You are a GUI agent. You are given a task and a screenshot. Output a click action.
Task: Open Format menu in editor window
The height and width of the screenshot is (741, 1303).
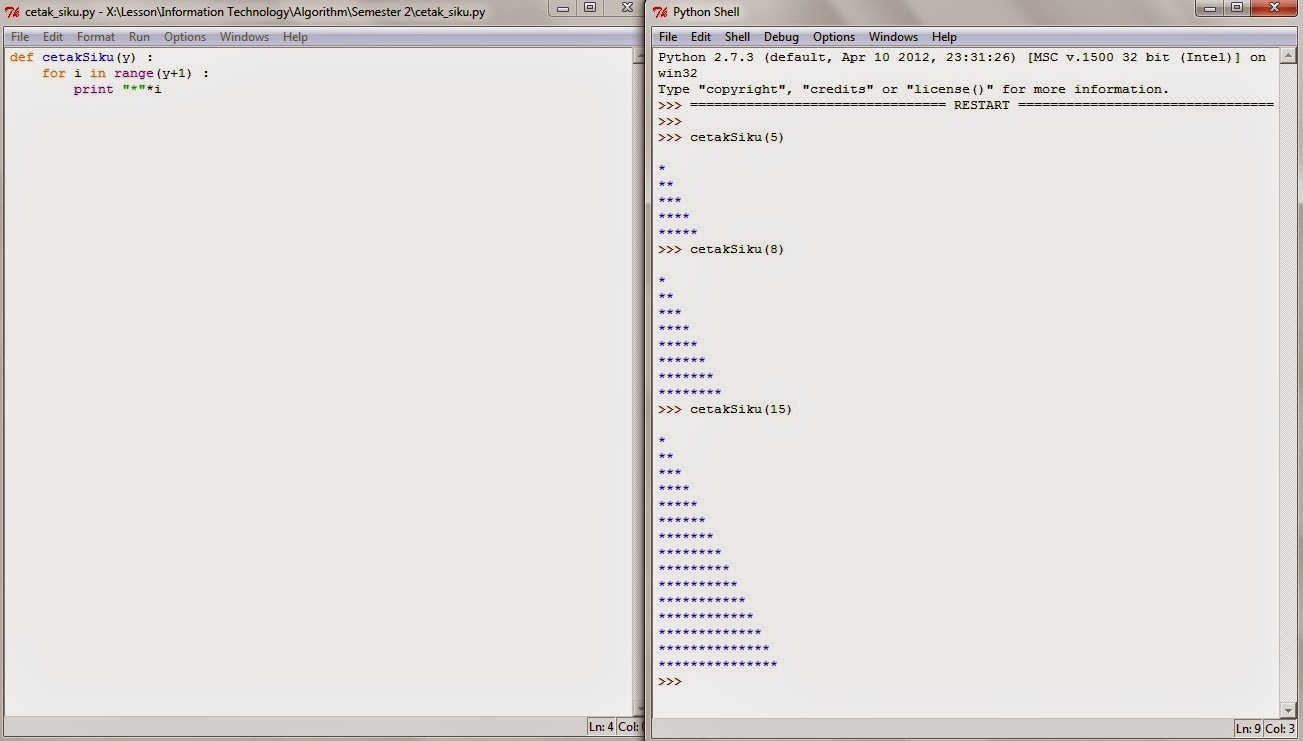click(96, 37)
